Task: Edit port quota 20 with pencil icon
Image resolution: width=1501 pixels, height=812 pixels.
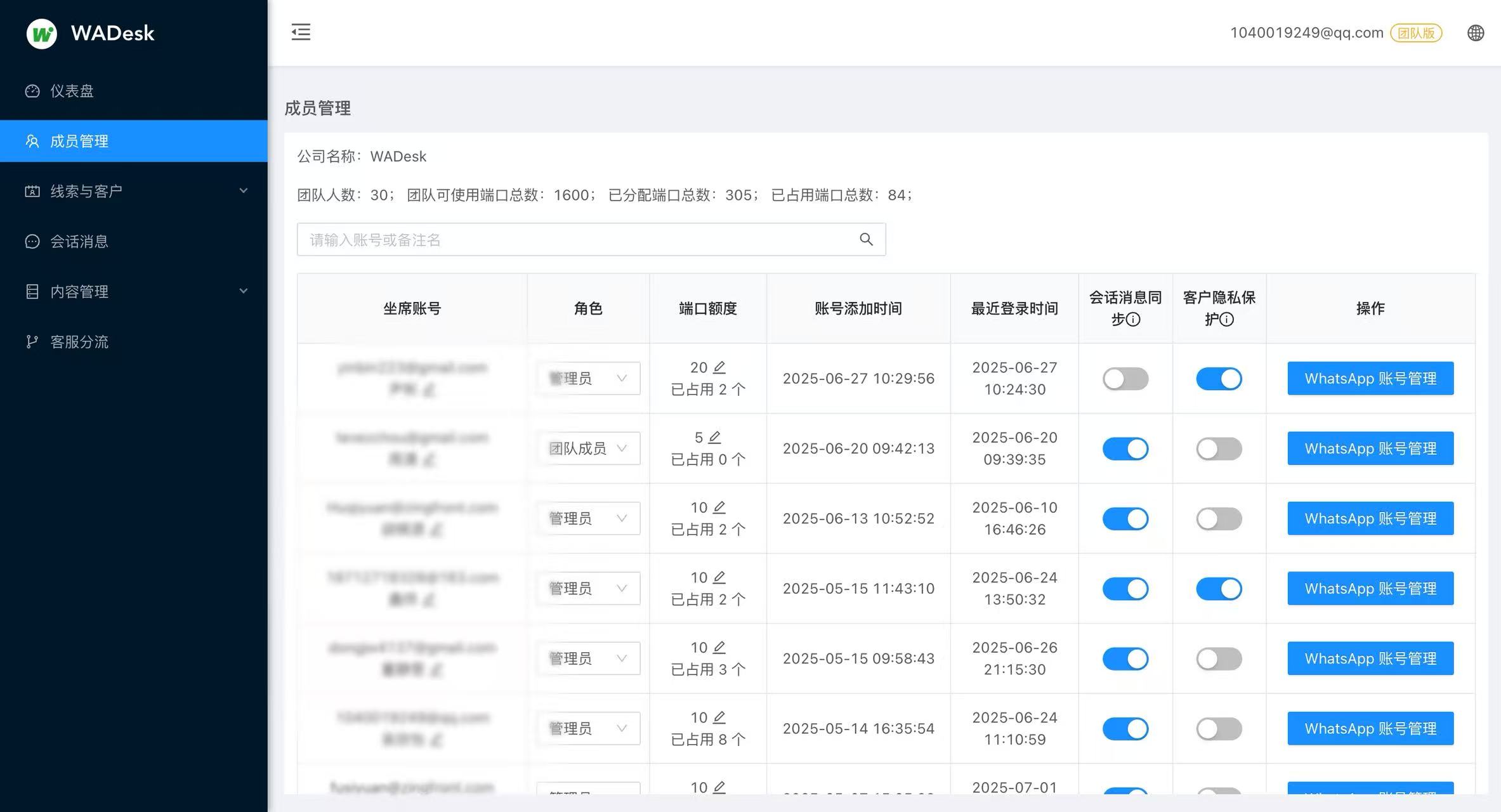Action: coord(719,367)
